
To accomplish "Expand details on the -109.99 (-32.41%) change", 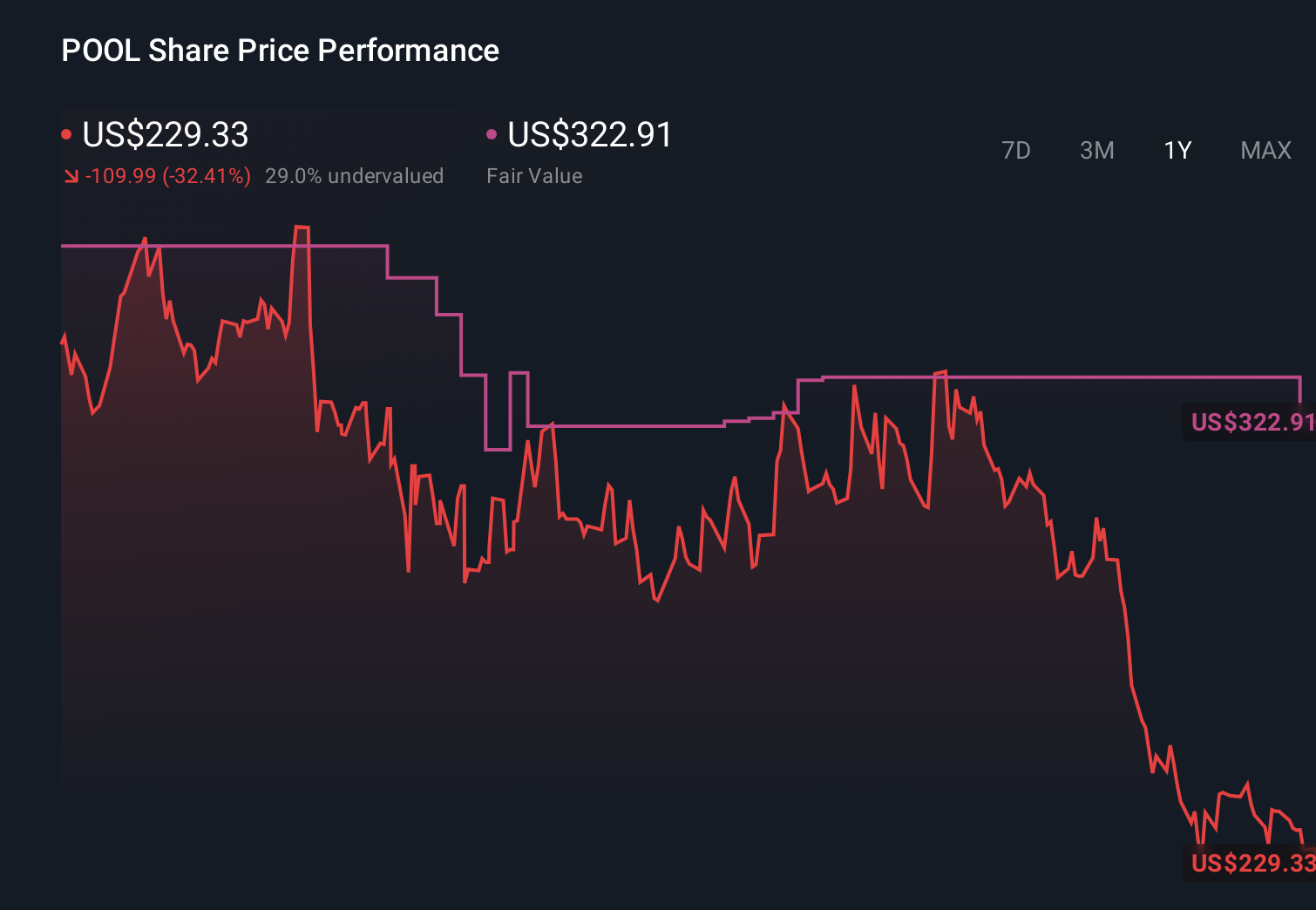I will (x=168, y=175).
